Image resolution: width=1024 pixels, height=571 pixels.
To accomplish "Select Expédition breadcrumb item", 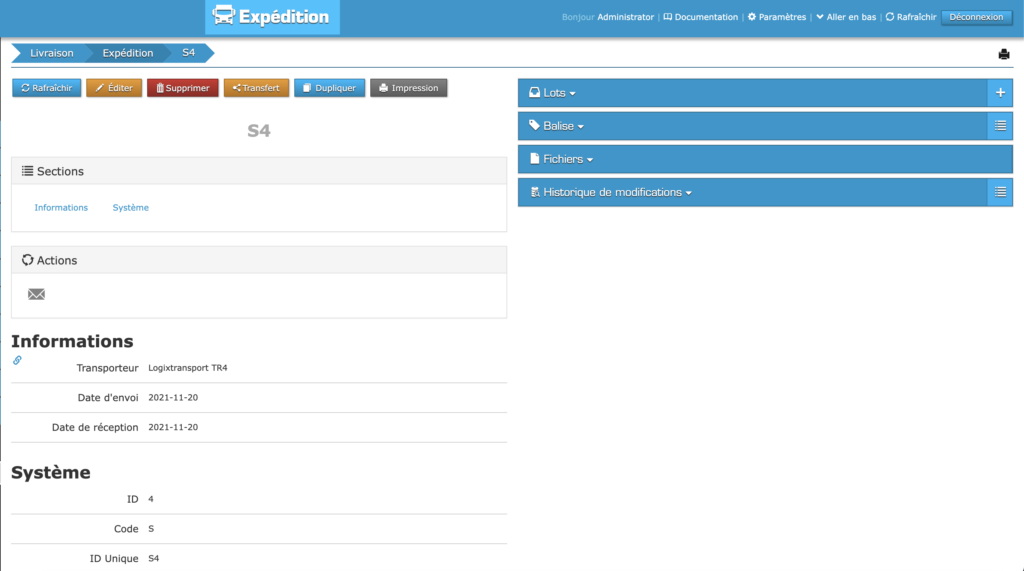I will point(128,53).
